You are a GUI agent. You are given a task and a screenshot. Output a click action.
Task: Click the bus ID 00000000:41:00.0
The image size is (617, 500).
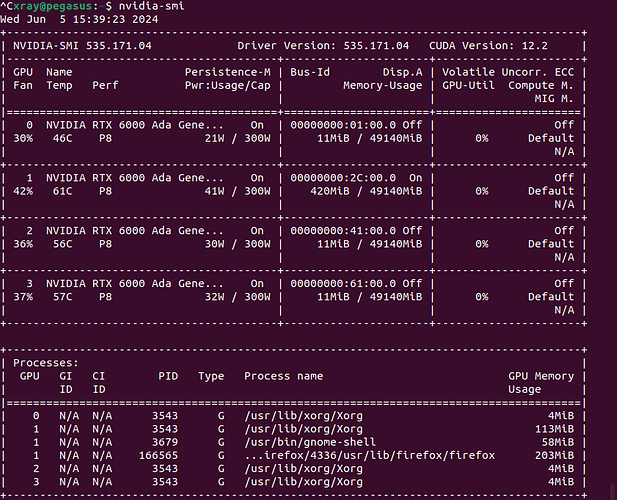[x=343, y=231]
